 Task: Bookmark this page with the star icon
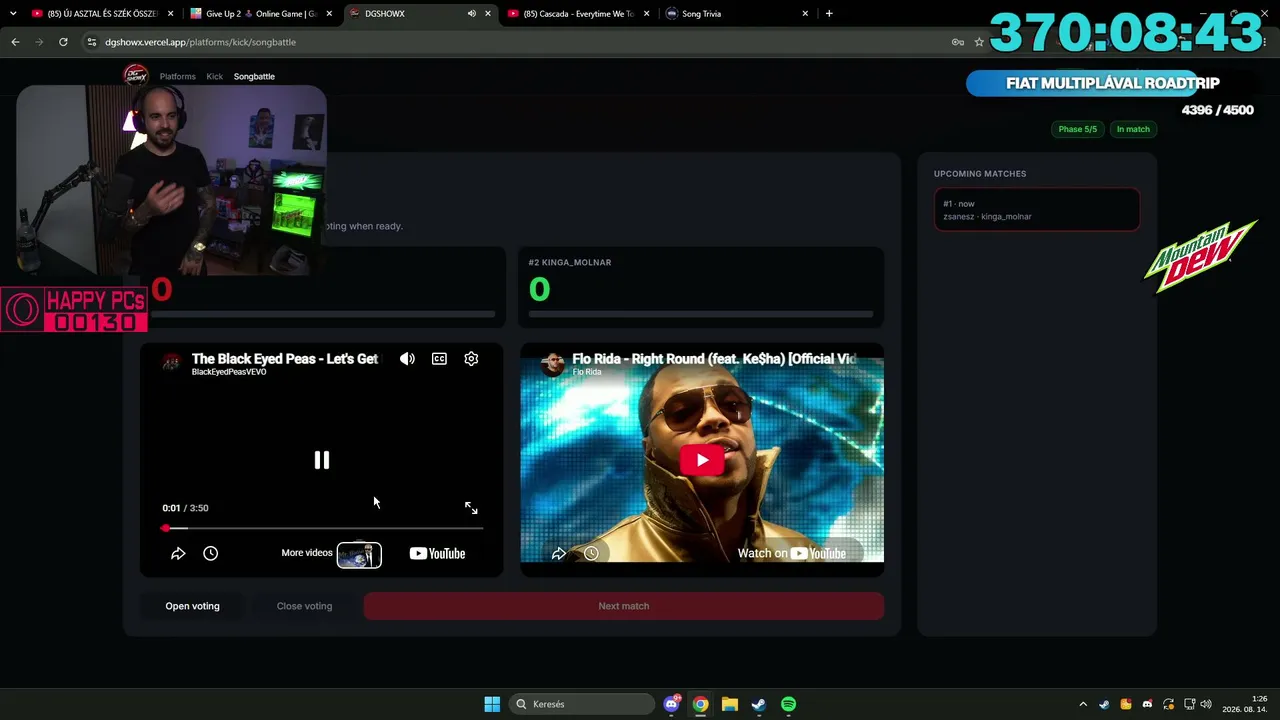(979, 42)
